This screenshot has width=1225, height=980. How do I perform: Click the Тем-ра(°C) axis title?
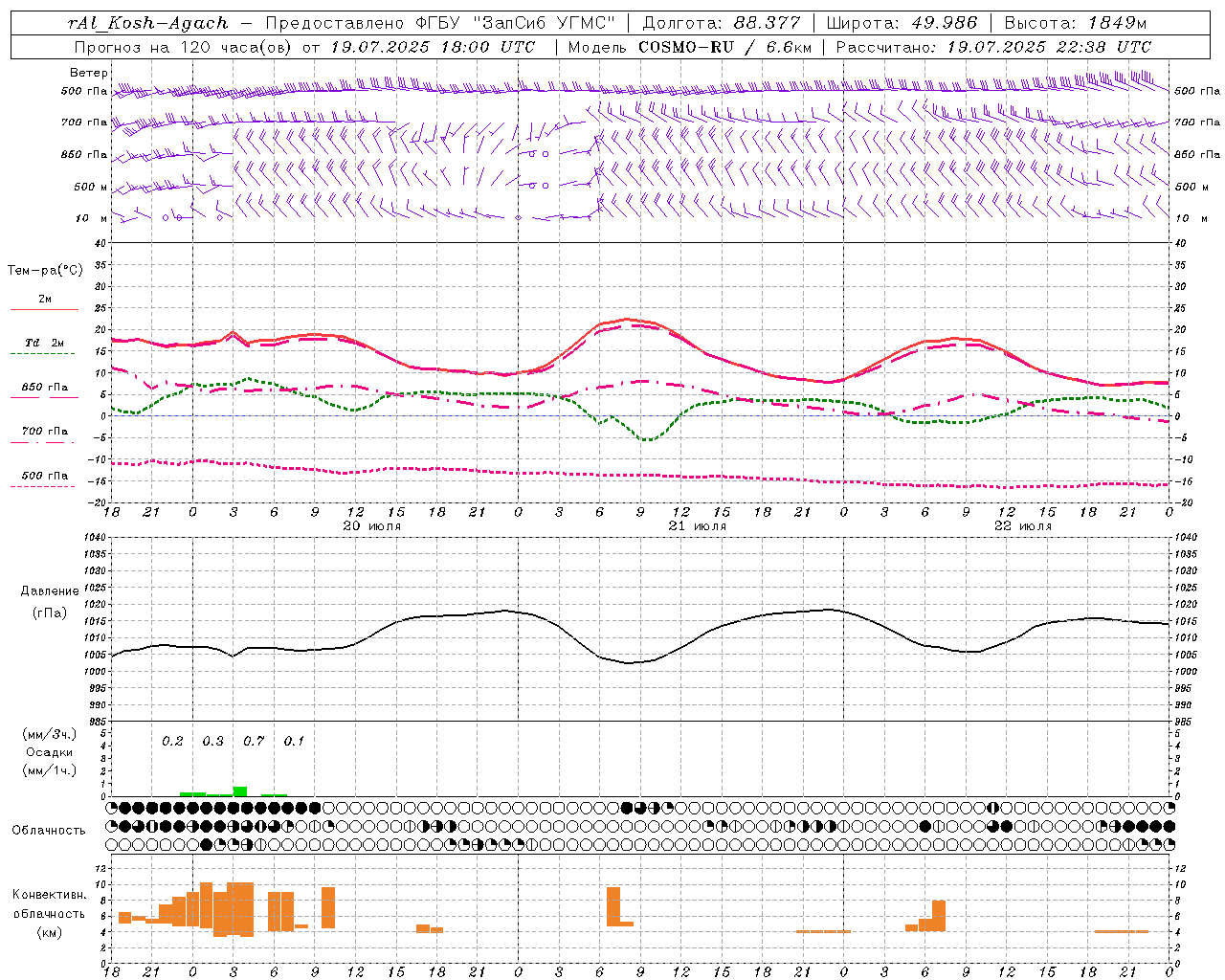[x=45, y=271]
